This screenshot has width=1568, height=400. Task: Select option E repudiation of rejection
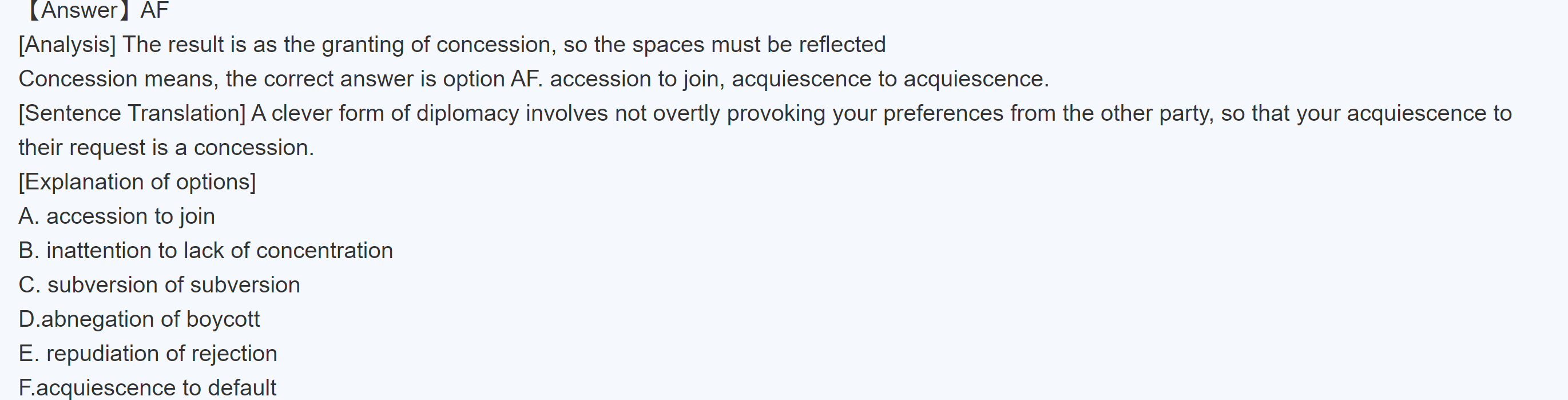pos(148,354)
